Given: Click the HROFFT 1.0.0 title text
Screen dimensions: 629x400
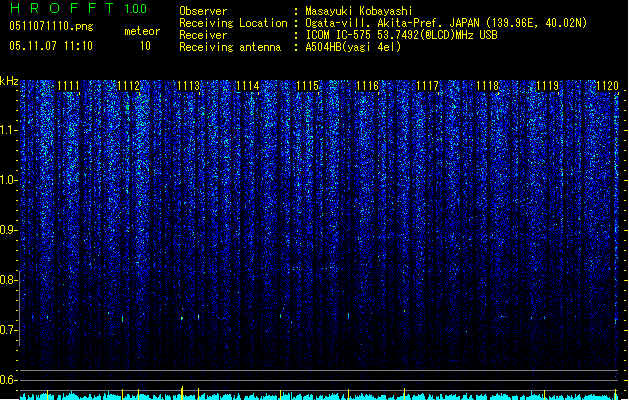Looking at the screenshot, I should [79, 8].
